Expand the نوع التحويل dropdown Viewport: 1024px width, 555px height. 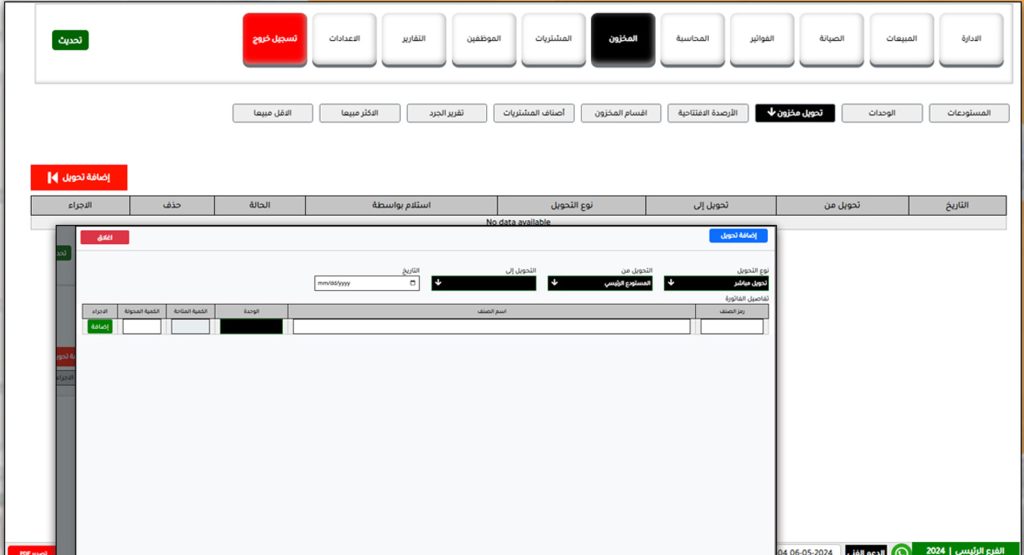[716, 283]
